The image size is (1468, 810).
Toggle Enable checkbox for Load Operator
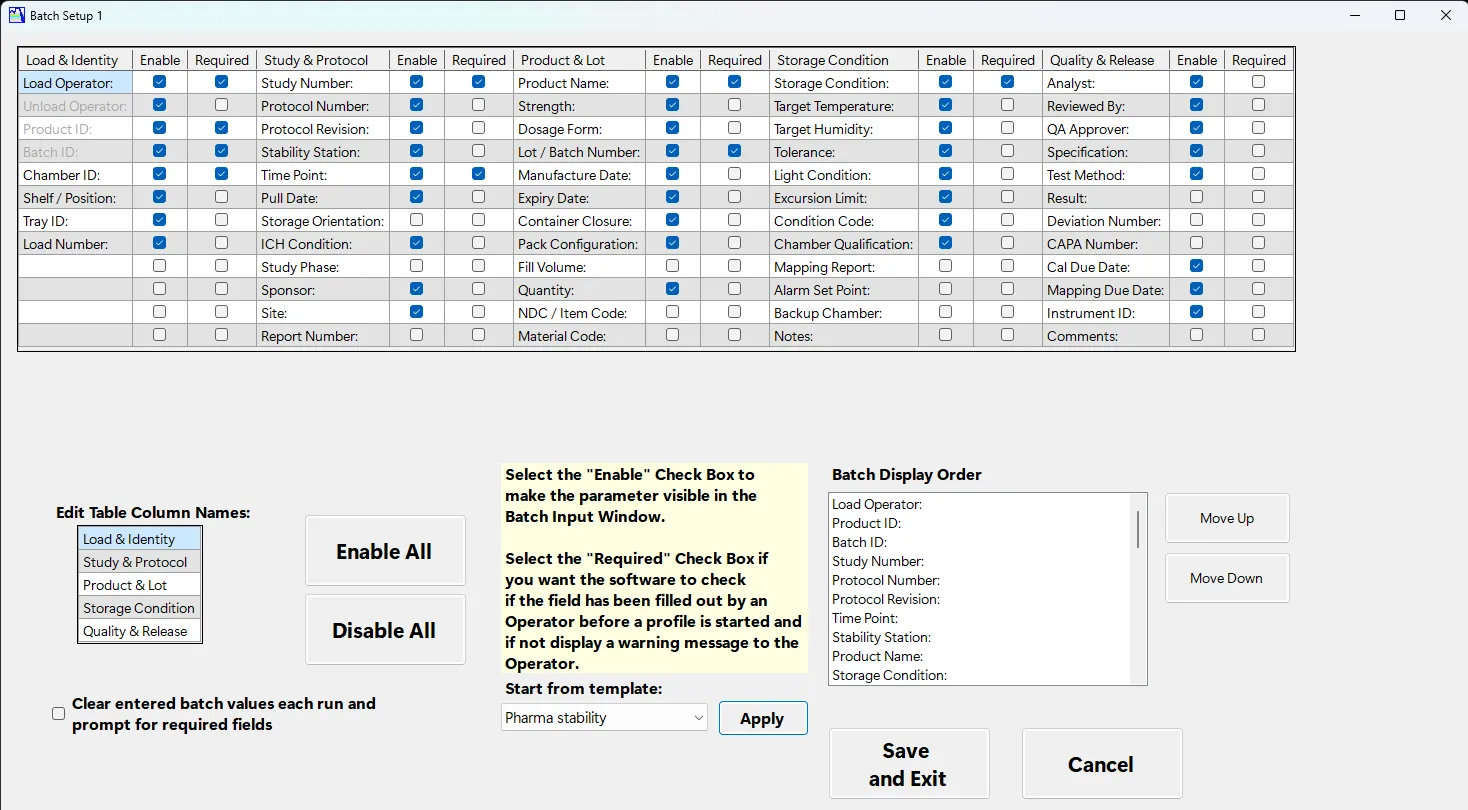[160, 82]
